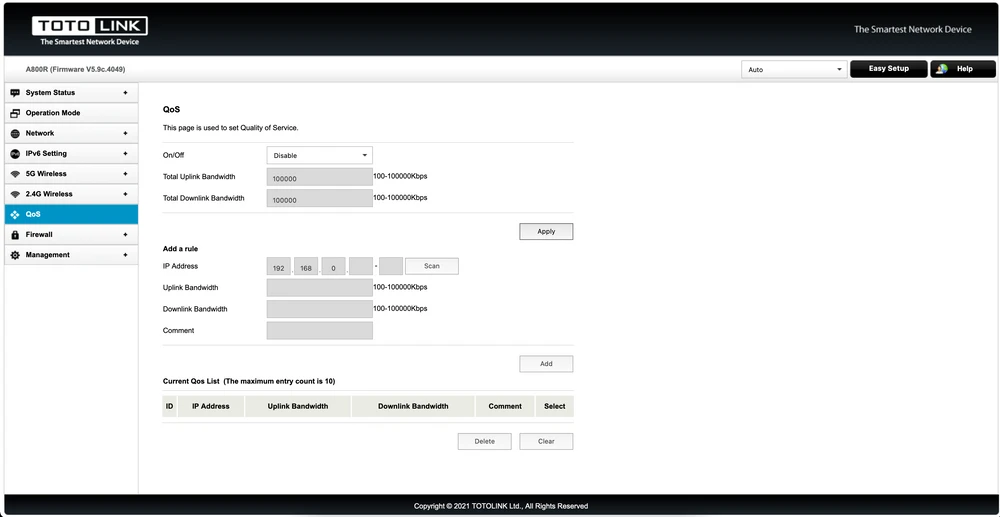This screenshot has width=1000, height=517.
Task: Click the Firewall padlock icon
Action: [15, 235]
